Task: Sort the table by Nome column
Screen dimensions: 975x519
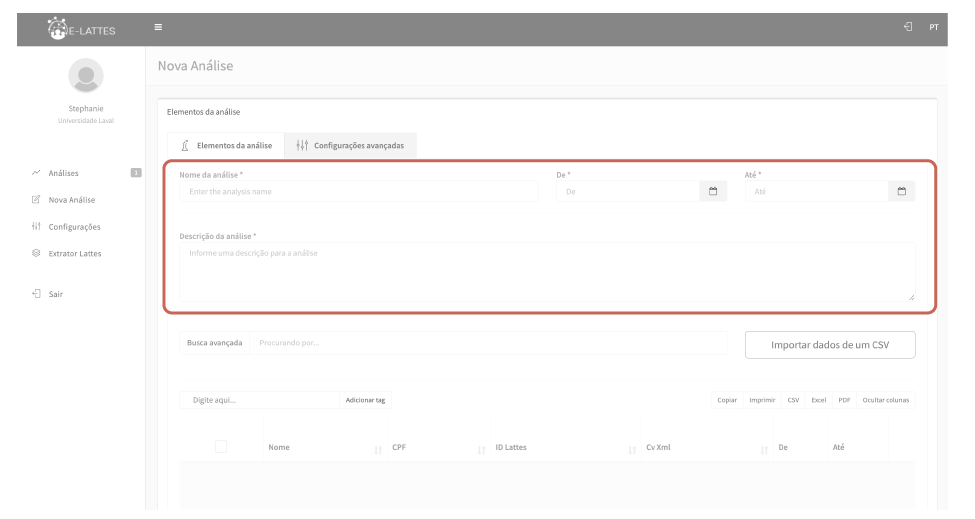Action: 315,447
